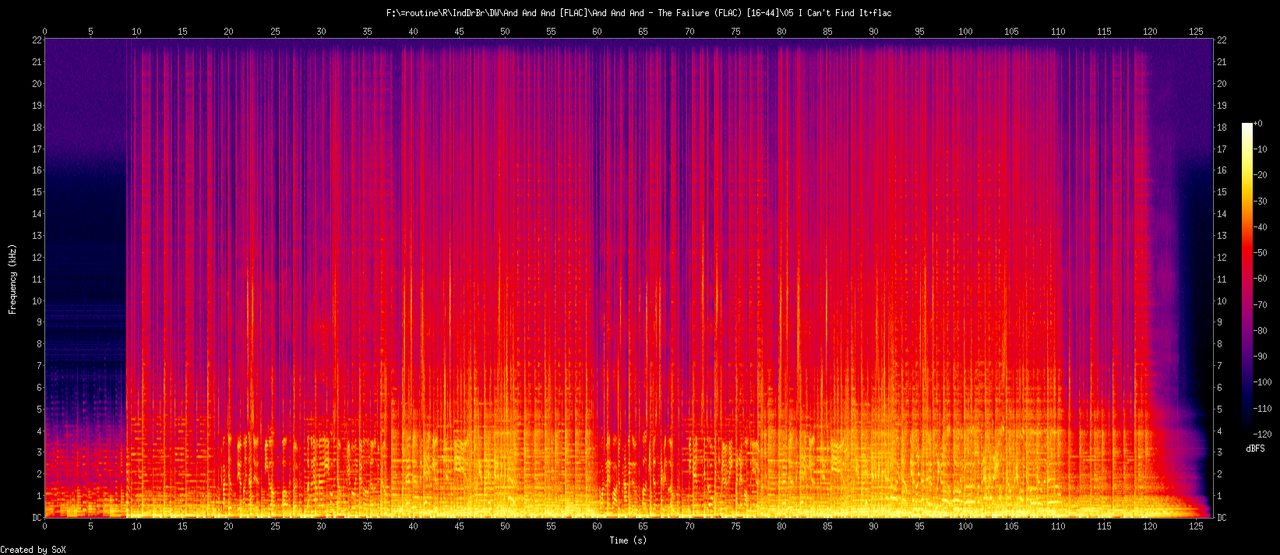The width and height of the screenshot is (1280, 555).
Task: Click "0" on the top time axis
Action: click(45, 31)
